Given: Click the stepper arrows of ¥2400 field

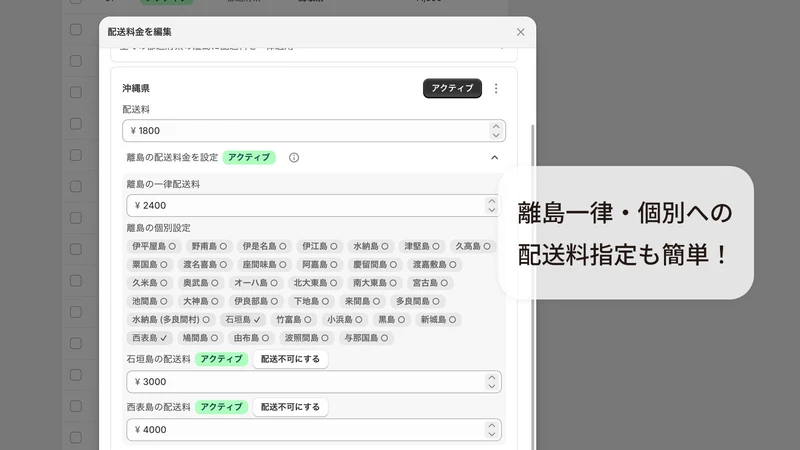Looking at the screenshot, I should click(492, 206).
